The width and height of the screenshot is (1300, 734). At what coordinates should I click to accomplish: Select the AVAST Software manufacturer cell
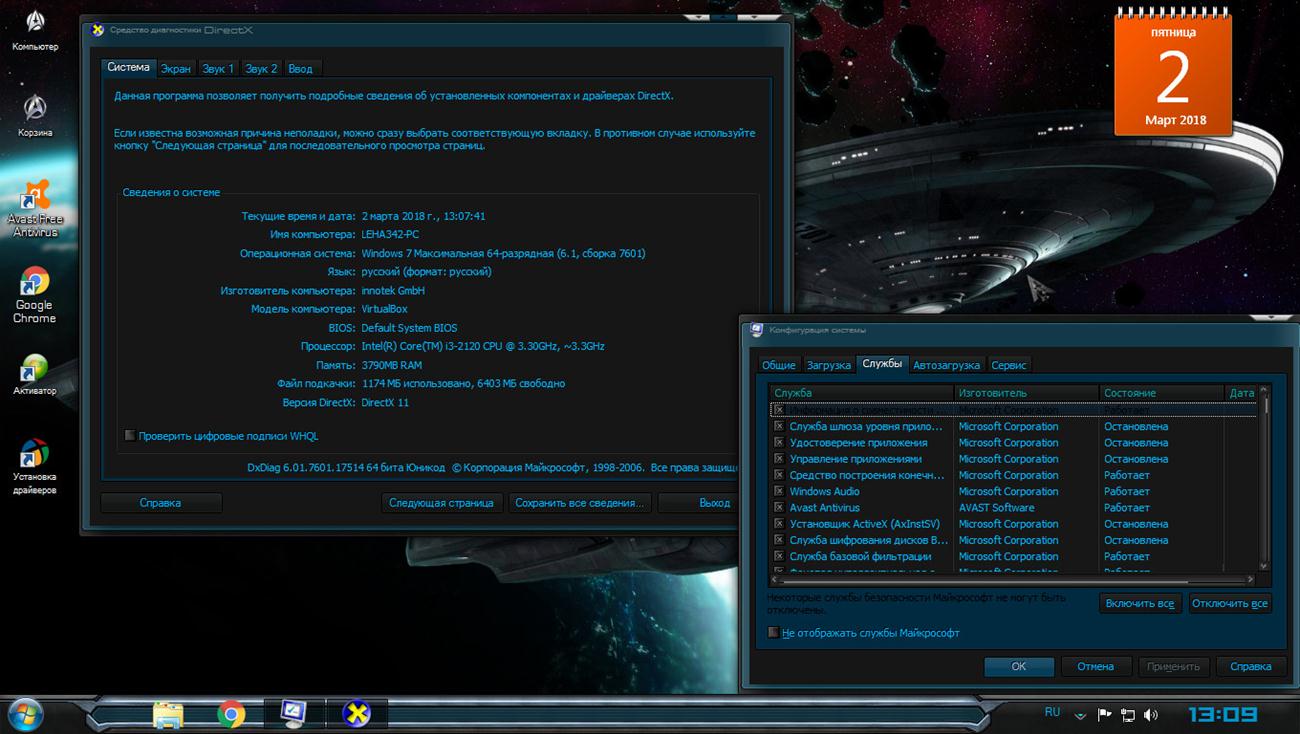click(997, 507)
